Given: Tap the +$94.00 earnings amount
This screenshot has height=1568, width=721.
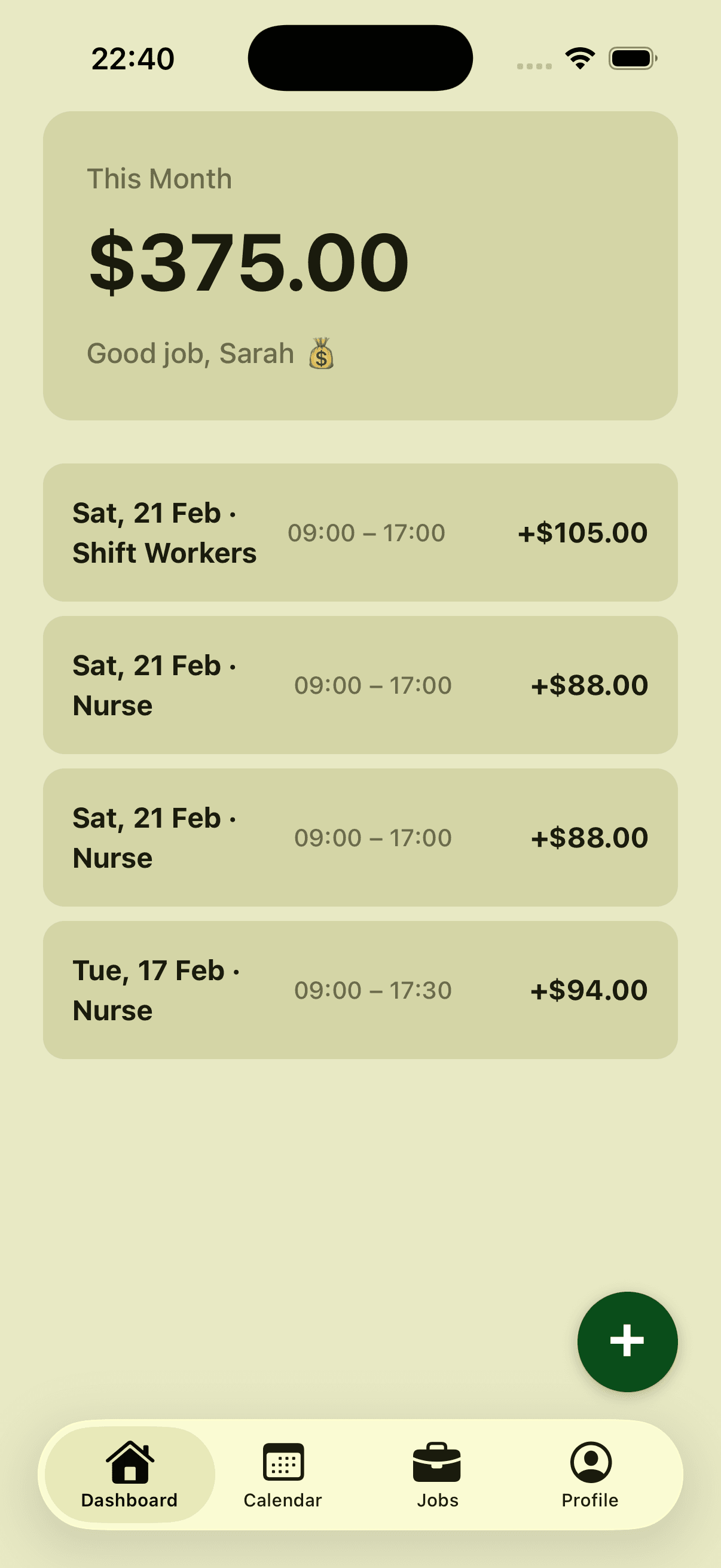Looking at the screenshot, I should click(588, 990).
